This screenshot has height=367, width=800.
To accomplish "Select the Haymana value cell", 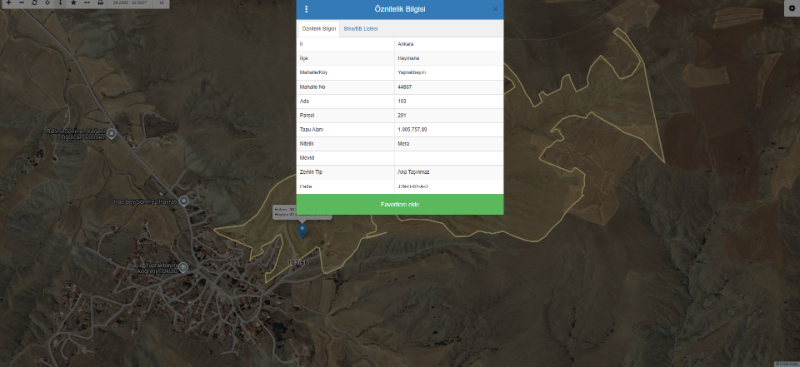I will click(449, 59).
